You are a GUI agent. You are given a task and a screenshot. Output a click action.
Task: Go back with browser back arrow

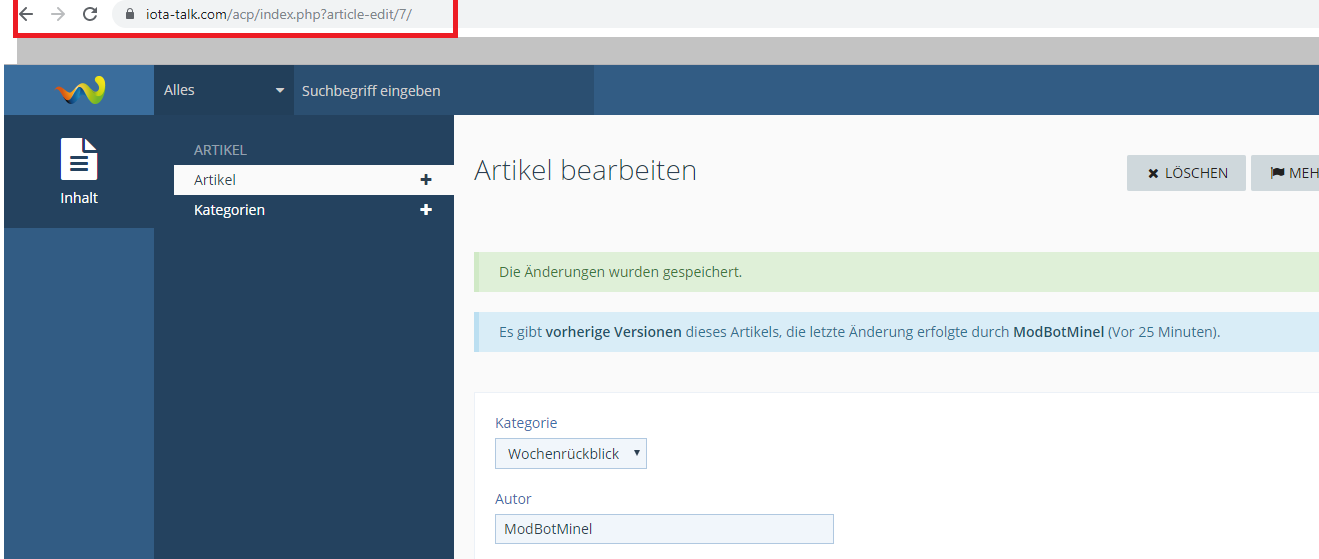(x=26, y=14)
